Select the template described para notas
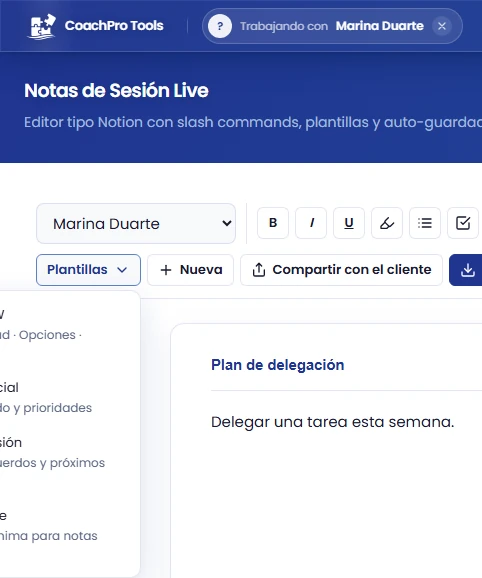 coord(66,526)
